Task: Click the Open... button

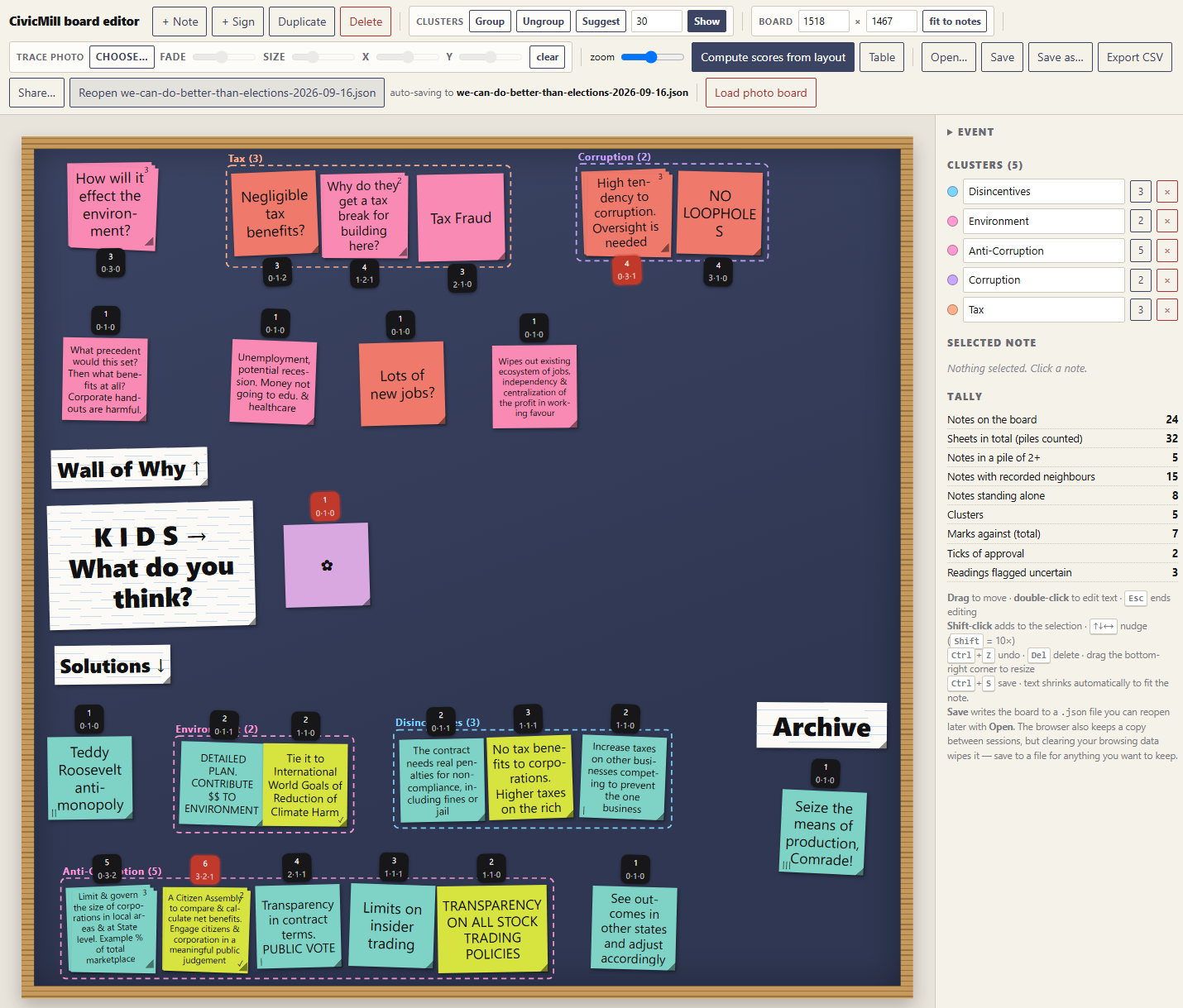Action: click(949, 57)
